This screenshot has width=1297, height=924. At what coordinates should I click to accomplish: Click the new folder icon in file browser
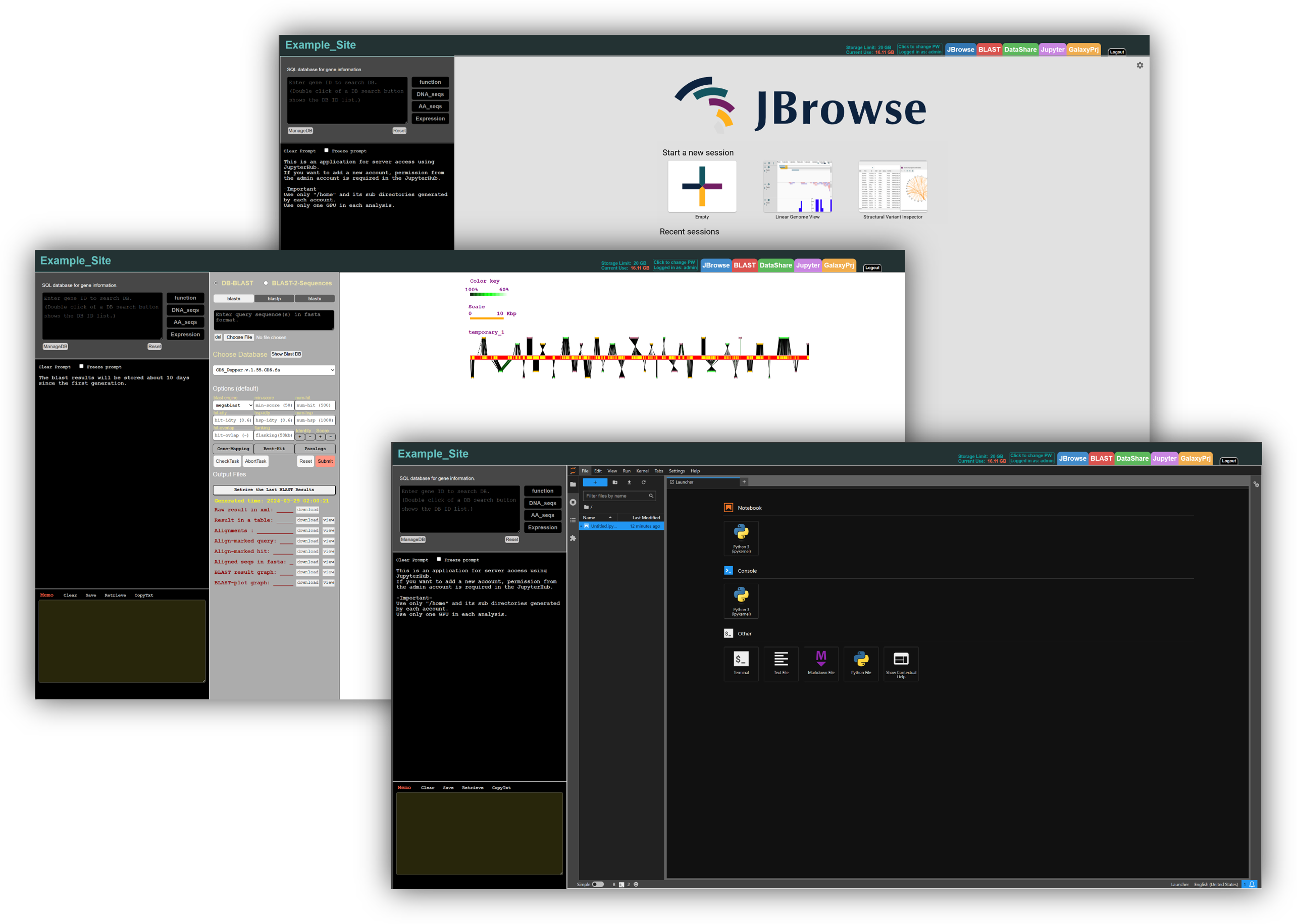point(614,482)
